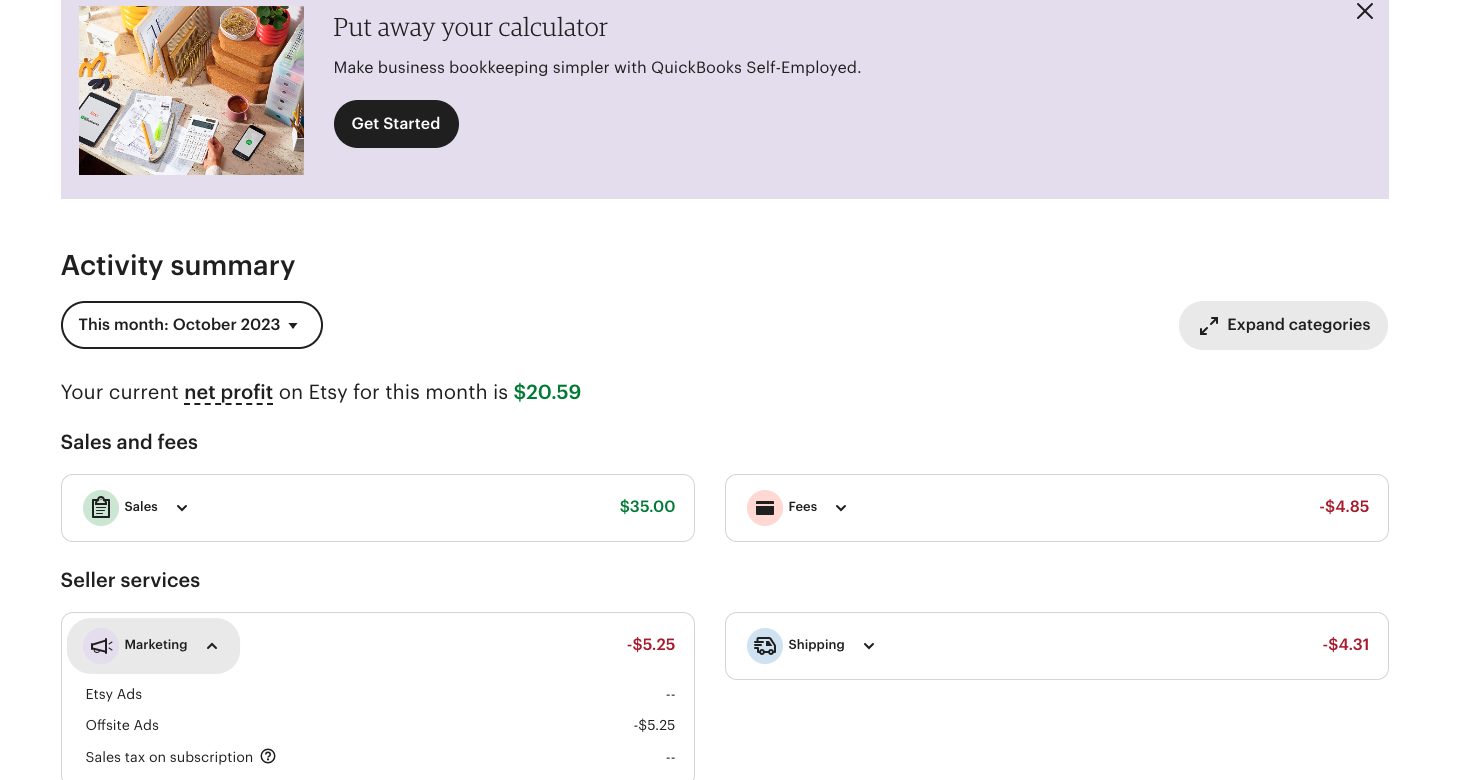1471x780 pixels.
Task: Click the expand arrows icon
Action: tap(1209, 326)
